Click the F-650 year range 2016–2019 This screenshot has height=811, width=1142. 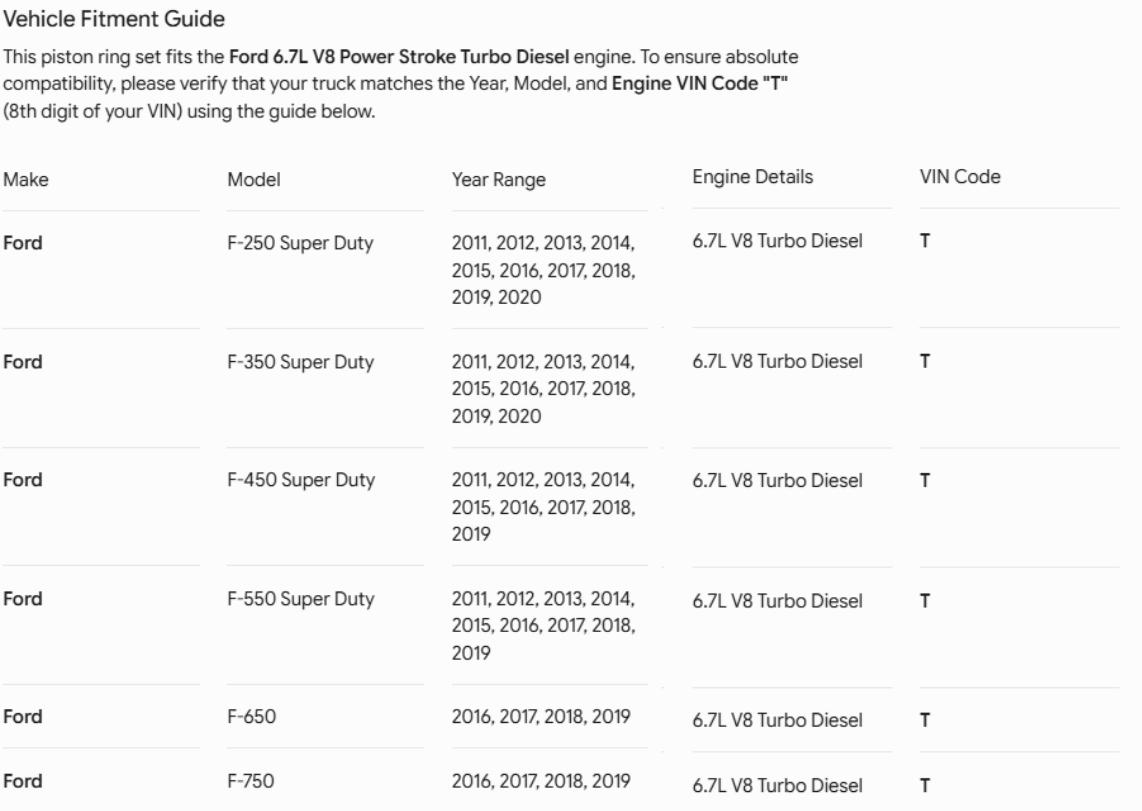tap(540, 716)
